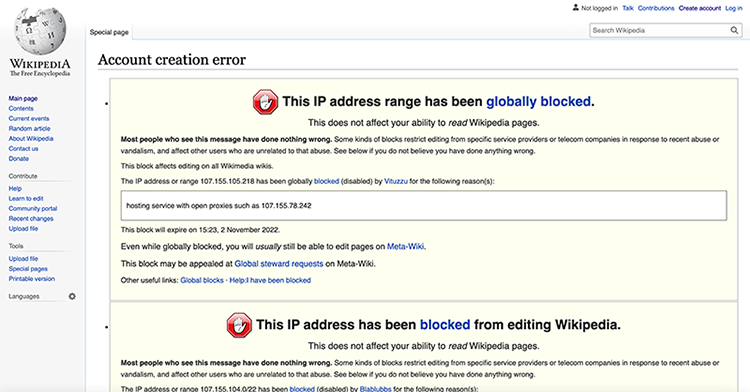Open About Wikipedia sidebar link
Image resolution: width=750 pixels, height=392 pixels.
coord(31,139)
